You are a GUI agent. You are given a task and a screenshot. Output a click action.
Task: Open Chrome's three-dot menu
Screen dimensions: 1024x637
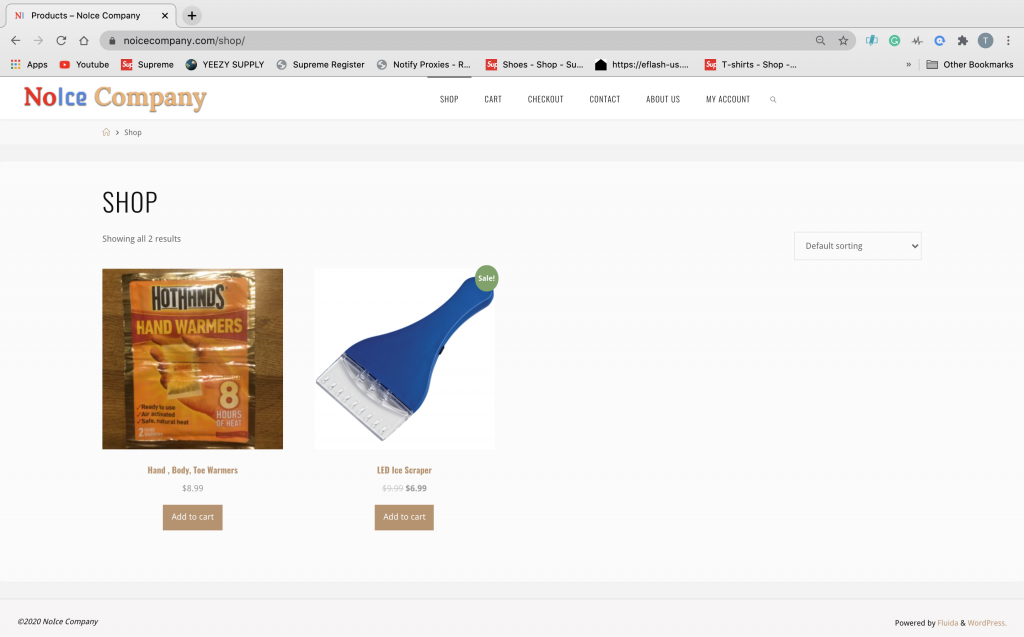pyautogui.click(x=1008, y=41)
